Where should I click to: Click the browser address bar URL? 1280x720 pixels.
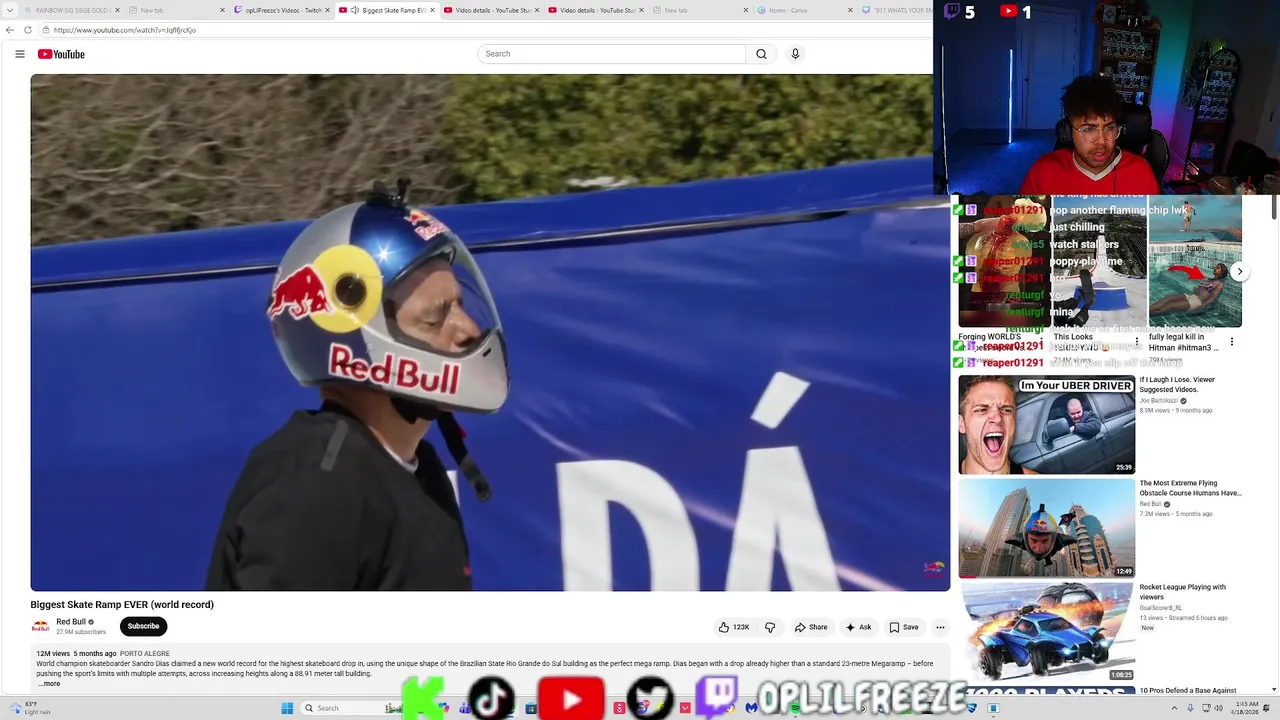point(125,30)
